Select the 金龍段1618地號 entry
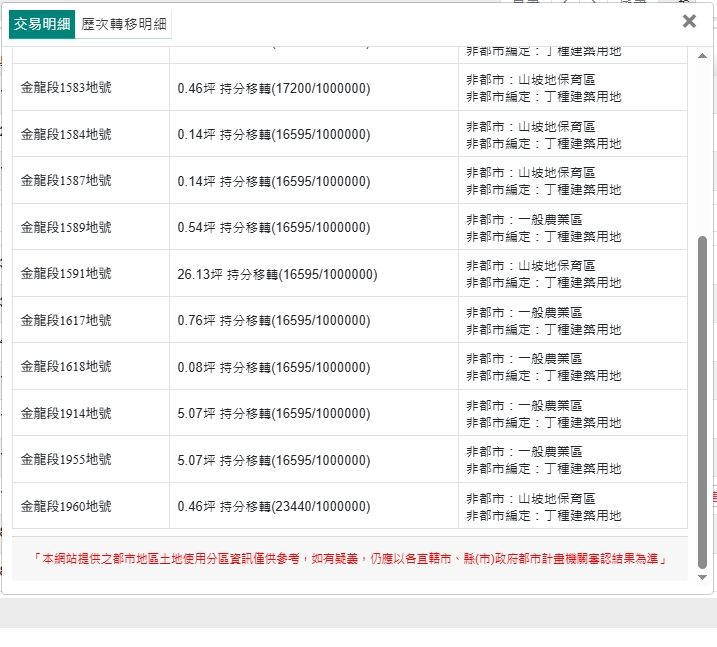 (x=66, y=367)
